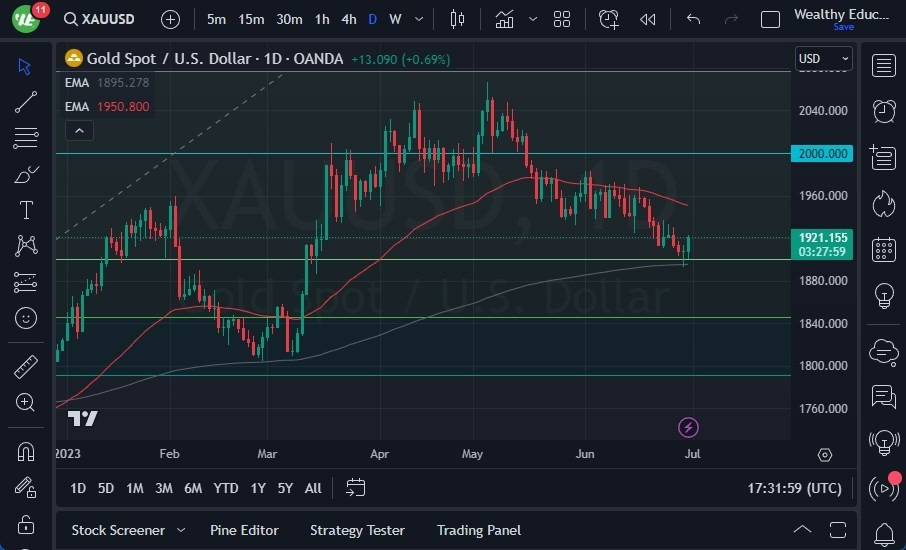This screenshot has width=906, height=550.
Task: Create a new alert
Action: tap(608, 19)
